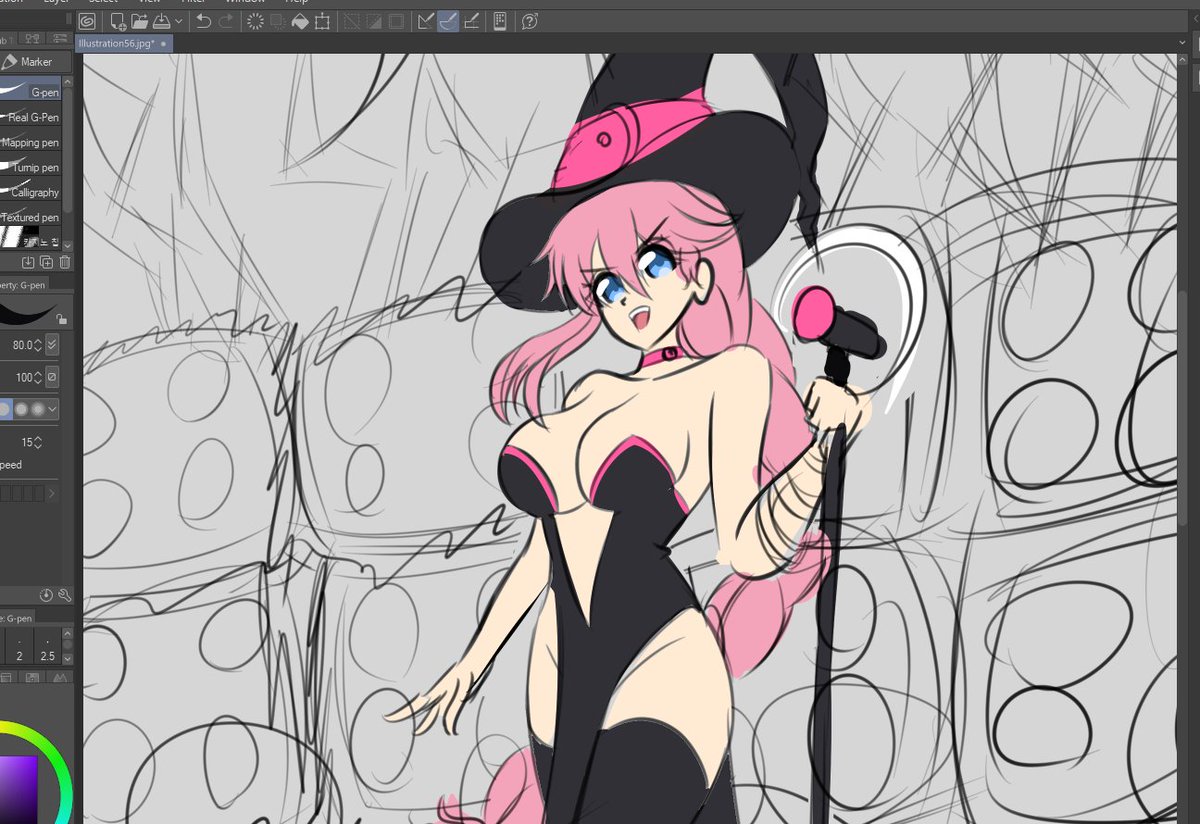Create a new canvas document

[119, 21]
